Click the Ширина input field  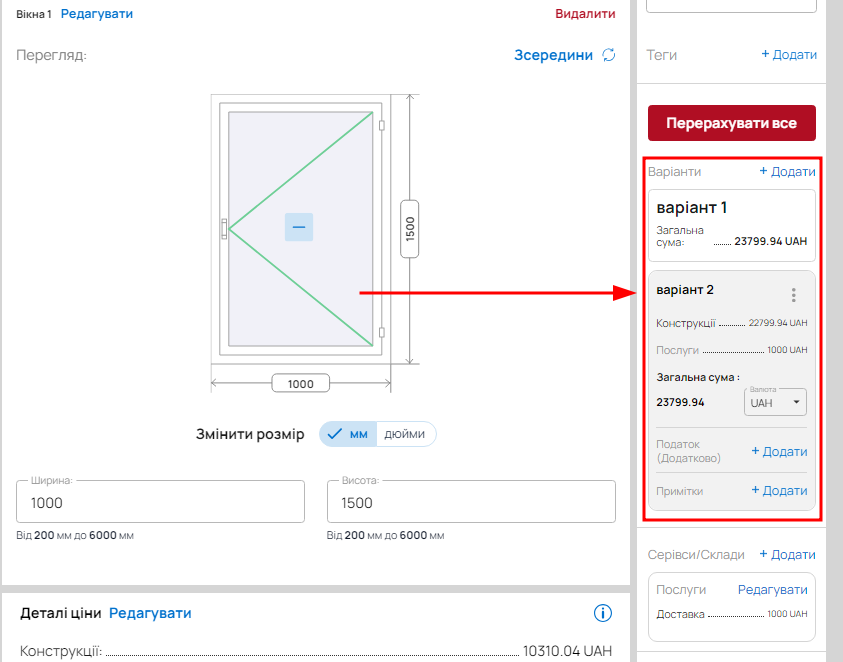tap(160, 502)
